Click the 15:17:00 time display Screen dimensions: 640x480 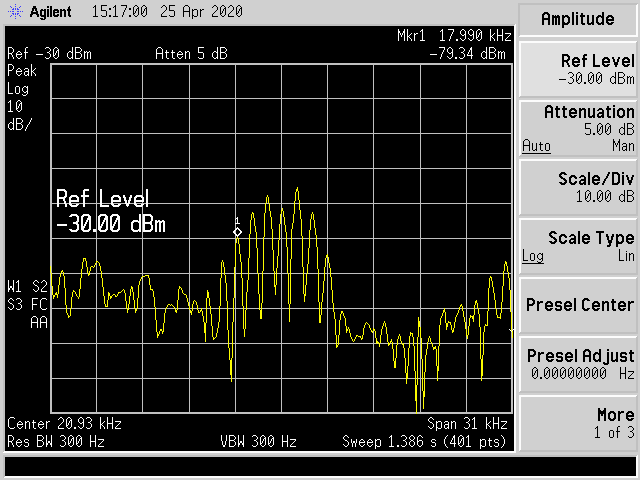120,11
